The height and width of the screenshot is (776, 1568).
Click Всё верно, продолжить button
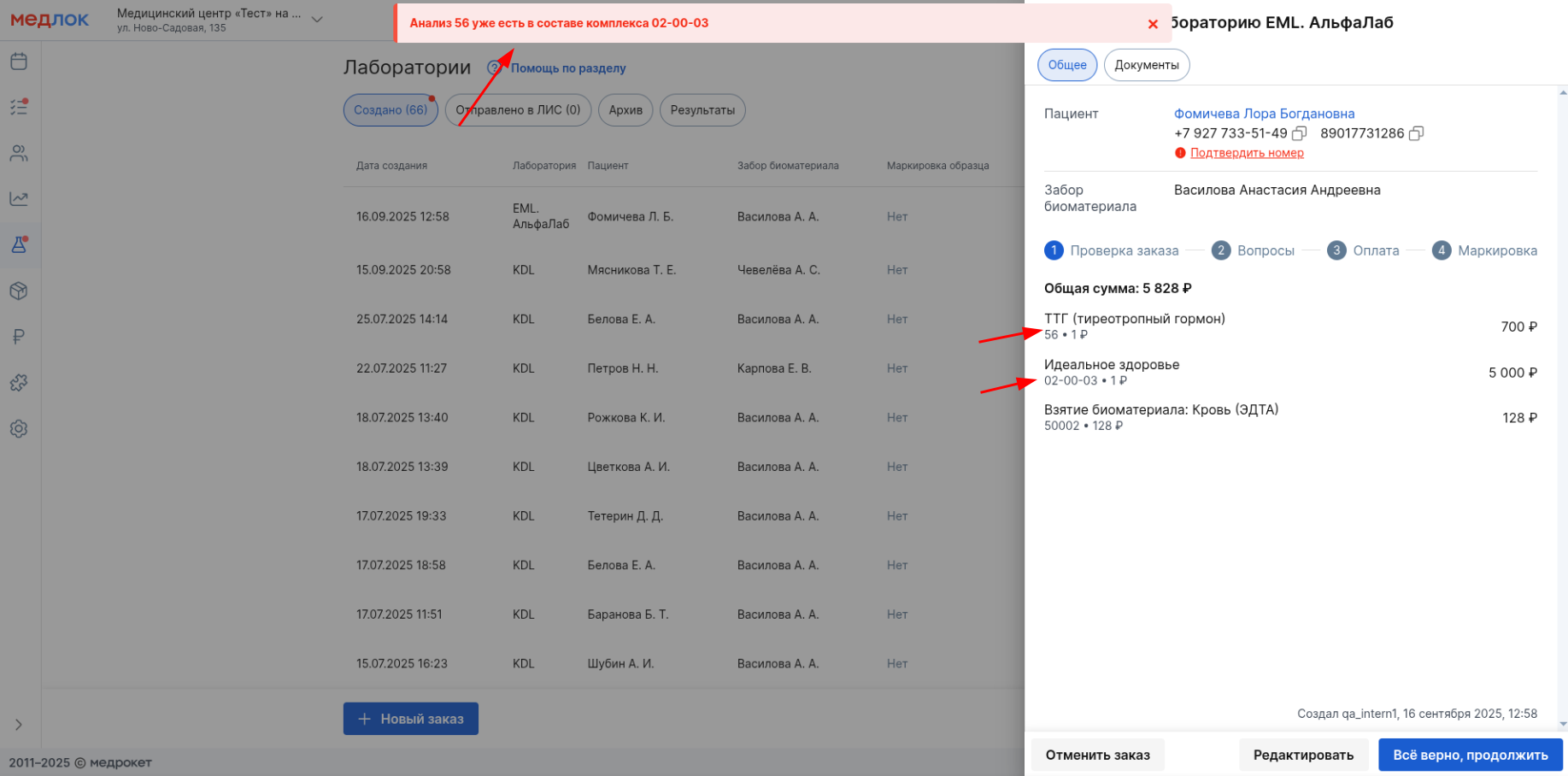click(x=1470, y=755)
